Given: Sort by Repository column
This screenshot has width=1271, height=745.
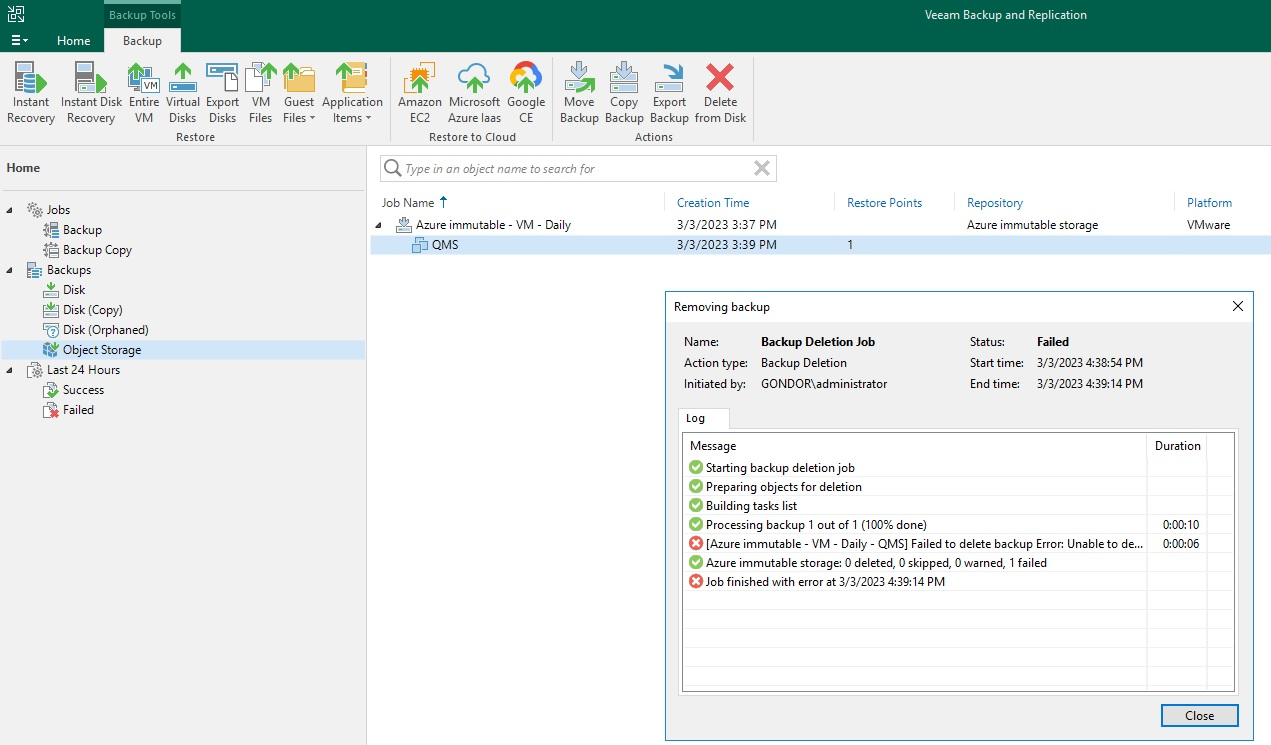Looking at the screenshot, I should pos(995,203).
